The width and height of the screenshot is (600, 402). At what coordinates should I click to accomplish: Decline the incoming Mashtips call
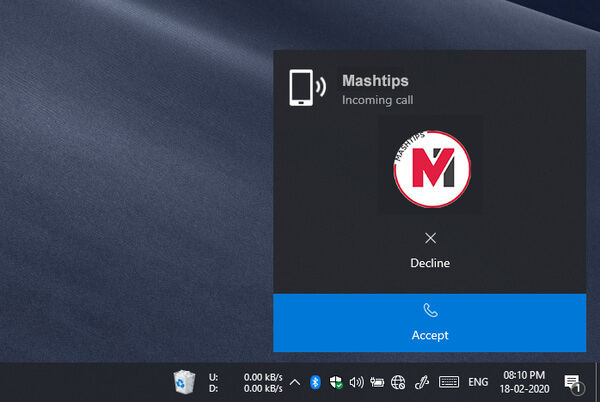430,250
